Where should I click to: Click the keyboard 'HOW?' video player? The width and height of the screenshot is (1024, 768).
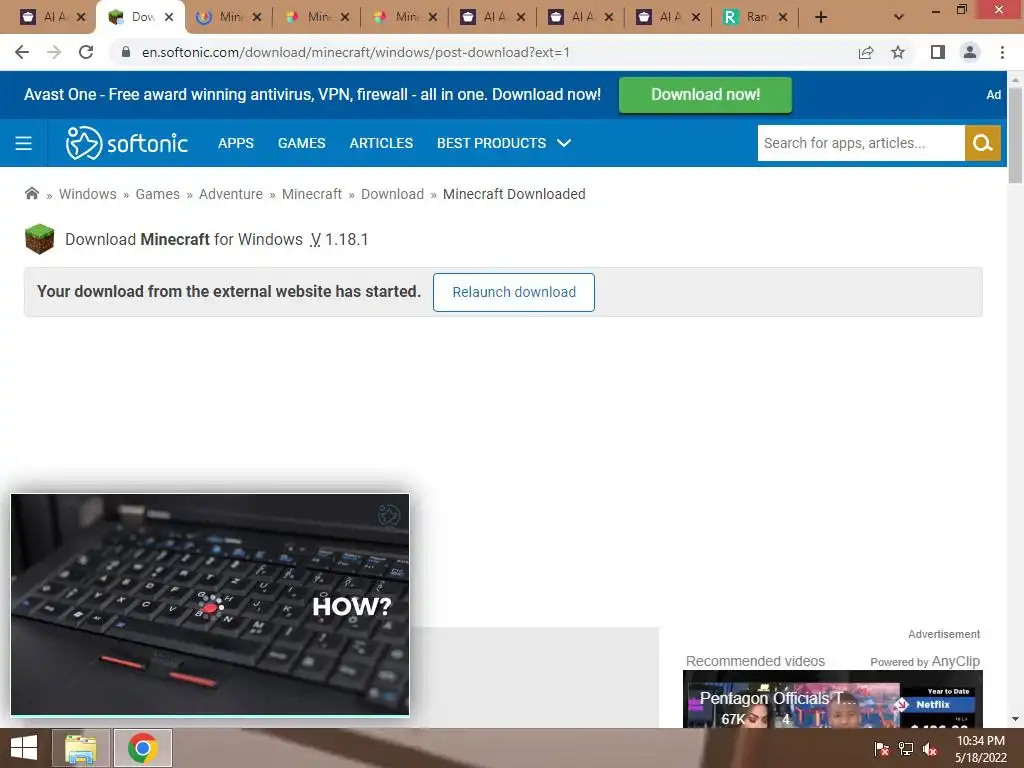point(210,605)
